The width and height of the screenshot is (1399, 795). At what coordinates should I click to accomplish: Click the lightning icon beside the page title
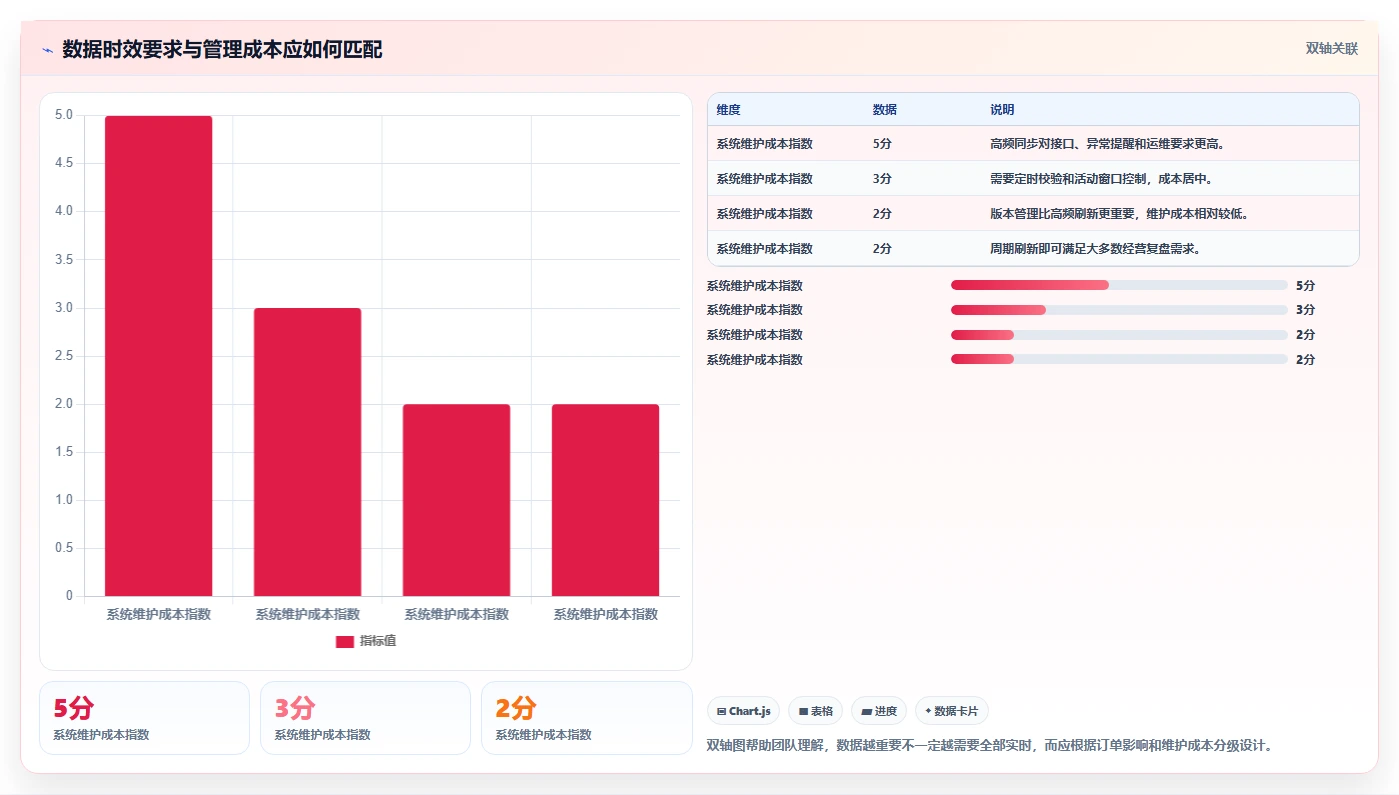point(48,50)
